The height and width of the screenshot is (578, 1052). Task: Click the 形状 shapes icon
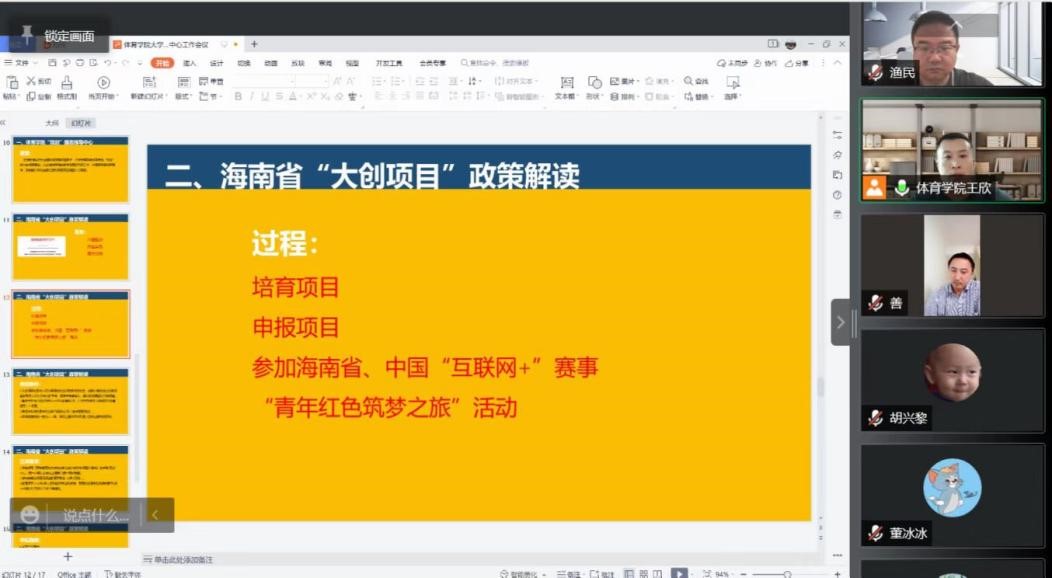point(594,82)
